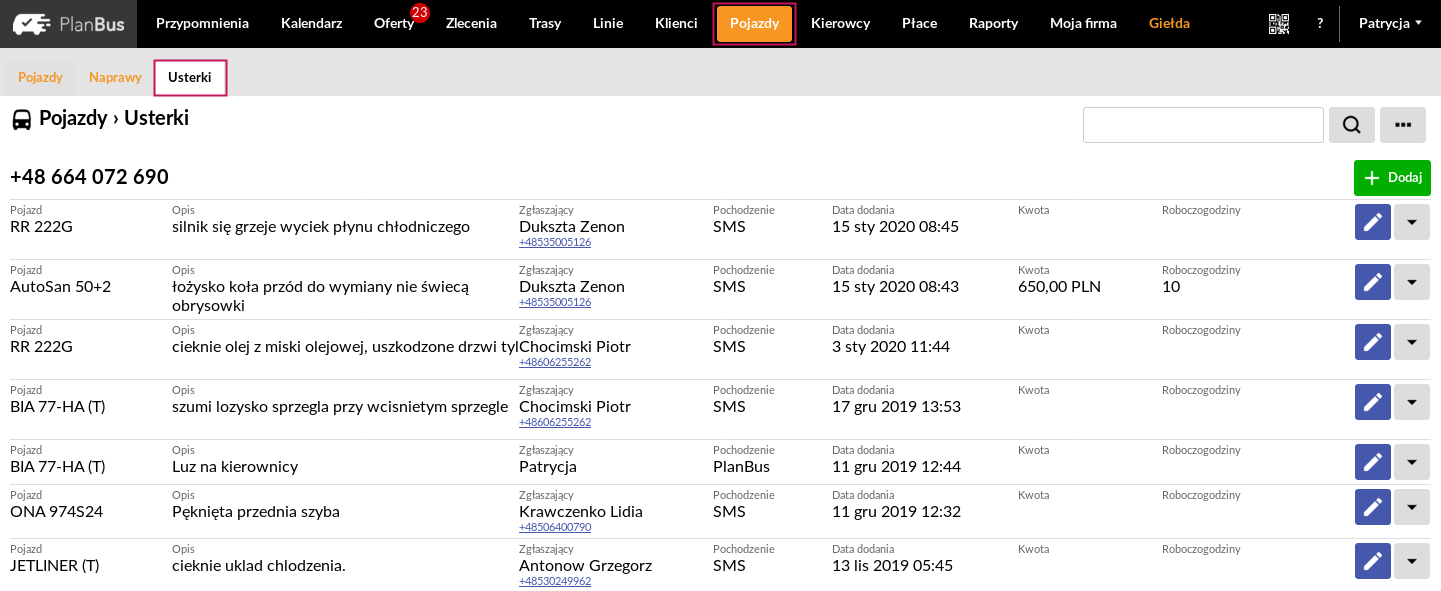Click the bus icon beside Pojazdy › Usterki
Screen dimensions: 1441x591
pos(21,120)
